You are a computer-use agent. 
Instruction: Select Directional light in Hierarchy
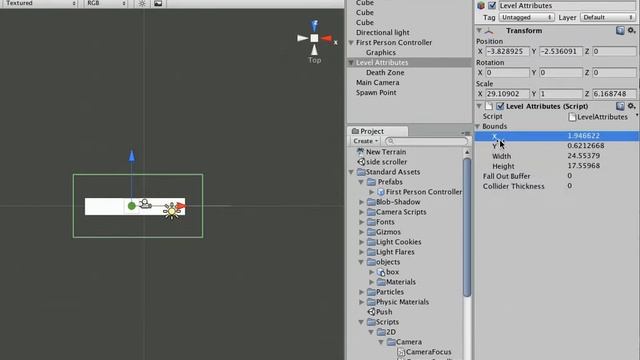pyautogui.click(x=382, y=33)
